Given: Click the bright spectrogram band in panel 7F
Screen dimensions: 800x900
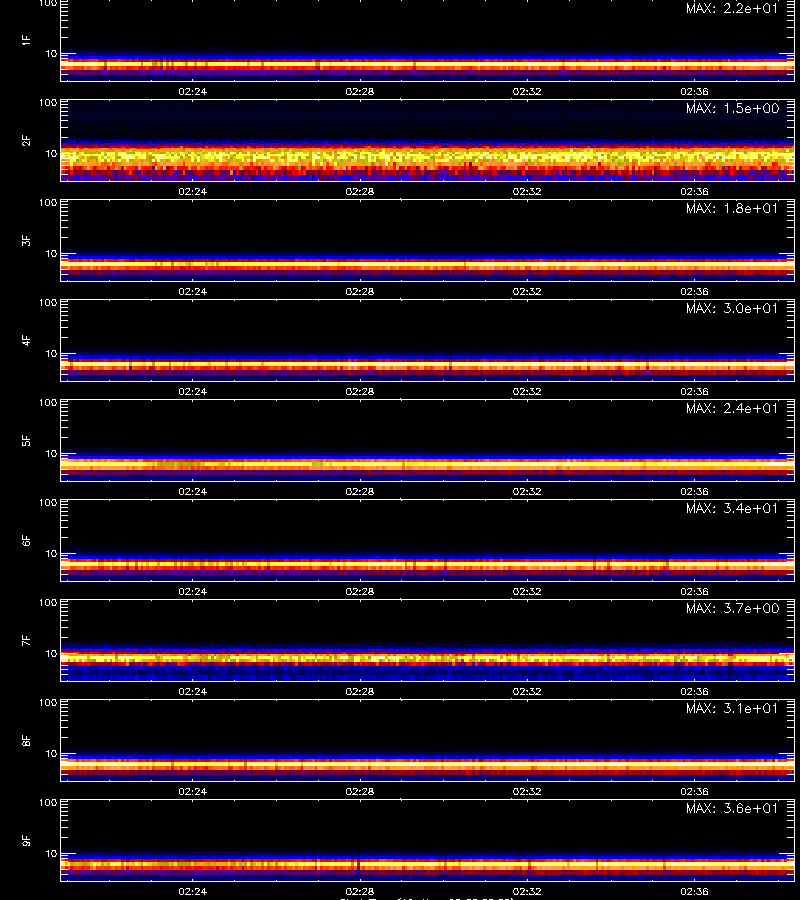Looking at the screenshot, I should pos(428,659).
